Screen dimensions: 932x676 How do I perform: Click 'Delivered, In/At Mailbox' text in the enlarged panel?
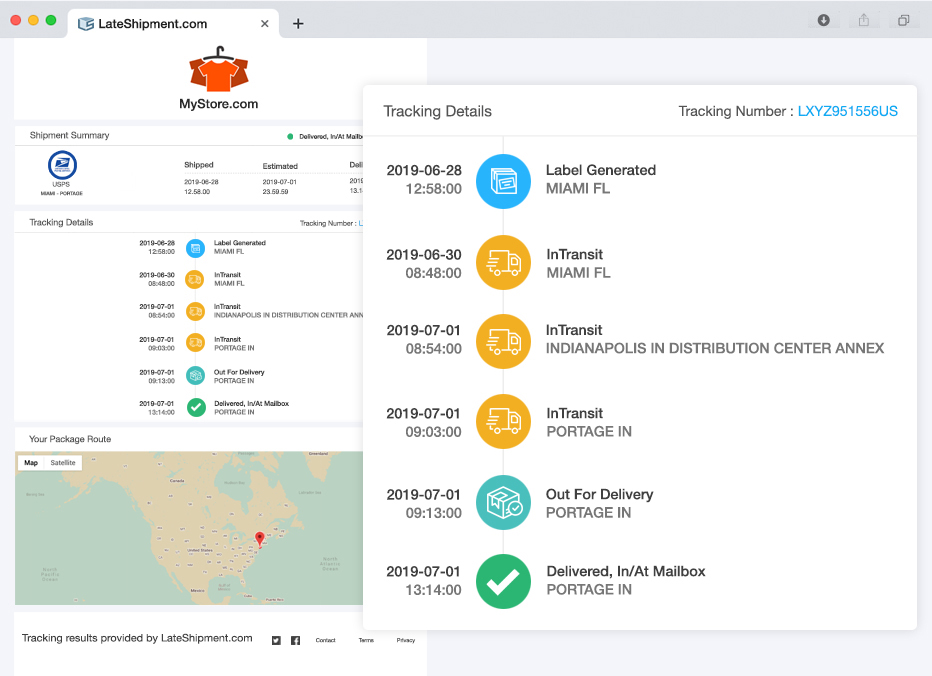point(626,571)
